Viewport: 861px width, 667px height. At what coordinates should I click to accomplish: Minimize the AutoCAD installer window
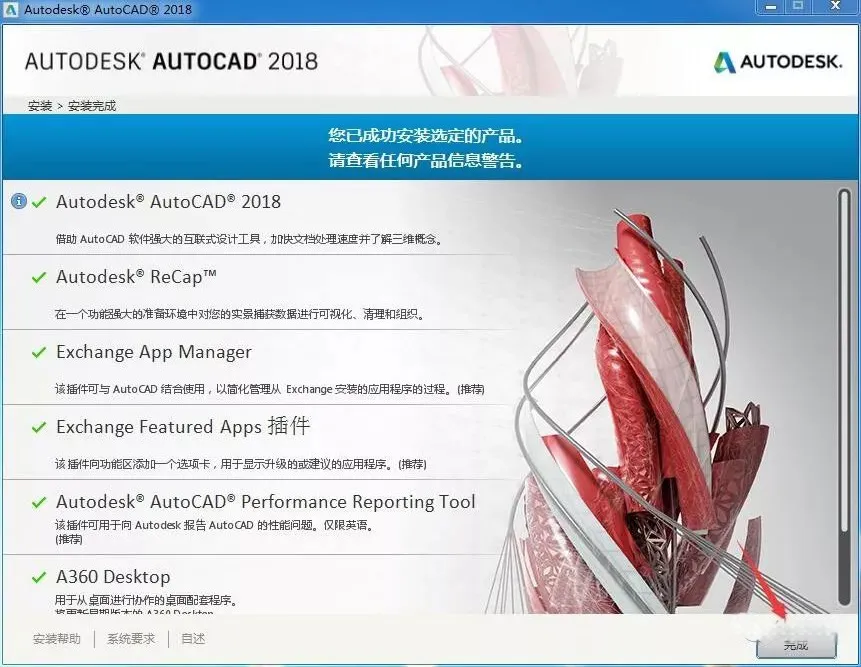(x=771, y=7)
